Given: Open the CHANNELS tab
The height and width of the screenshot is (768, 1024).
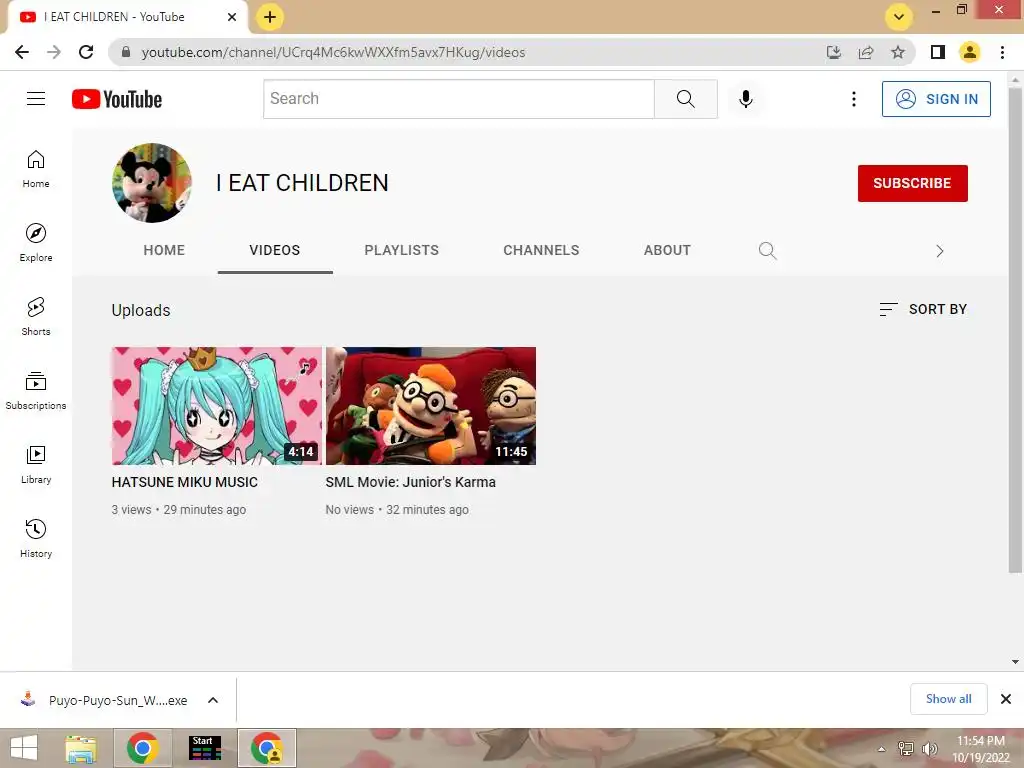Looking at the screenshot, I should (x=541, y=250).
